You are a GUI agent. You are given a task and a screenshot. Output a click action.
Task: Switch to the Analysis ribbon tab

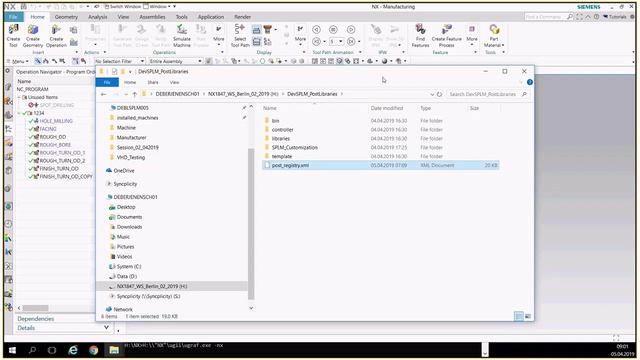[x=98, y=17]
